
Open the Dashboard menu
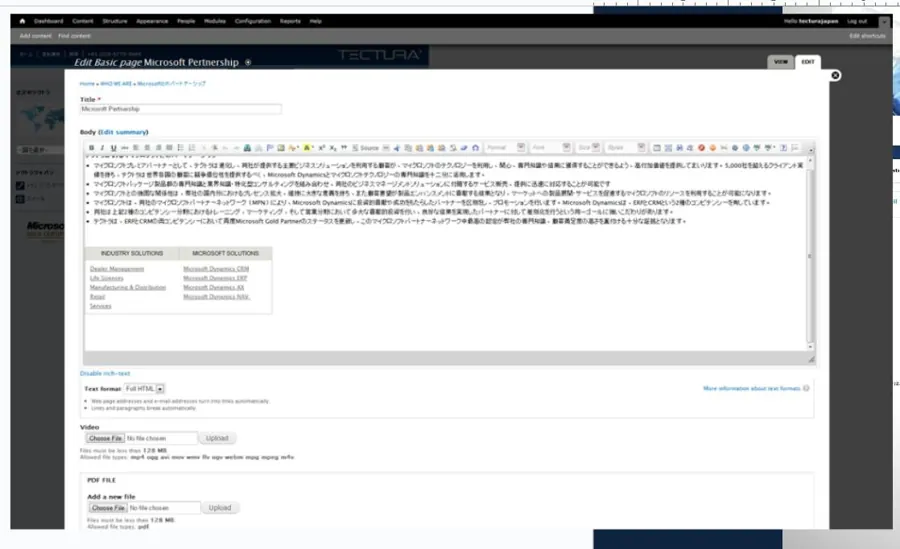[49, 21]
